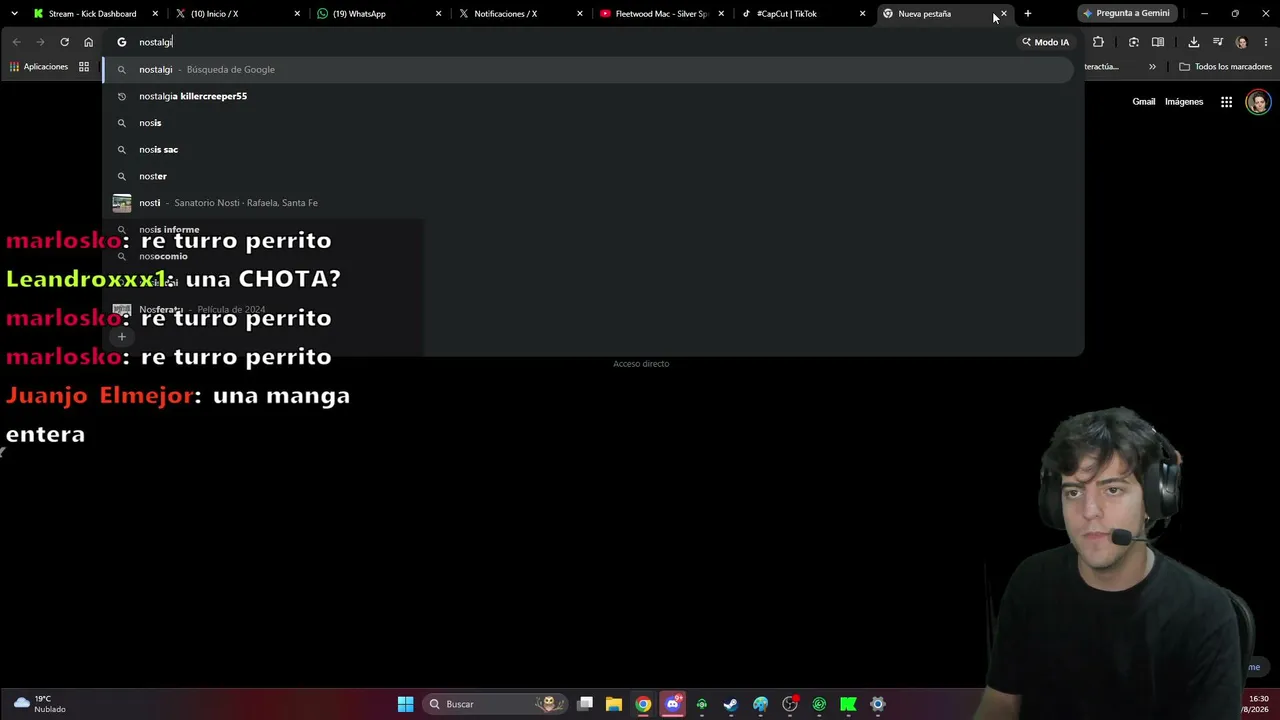Screen dimensions: 1280x720
Task: Open the Imágenes link
Action: pos(1184,102)
